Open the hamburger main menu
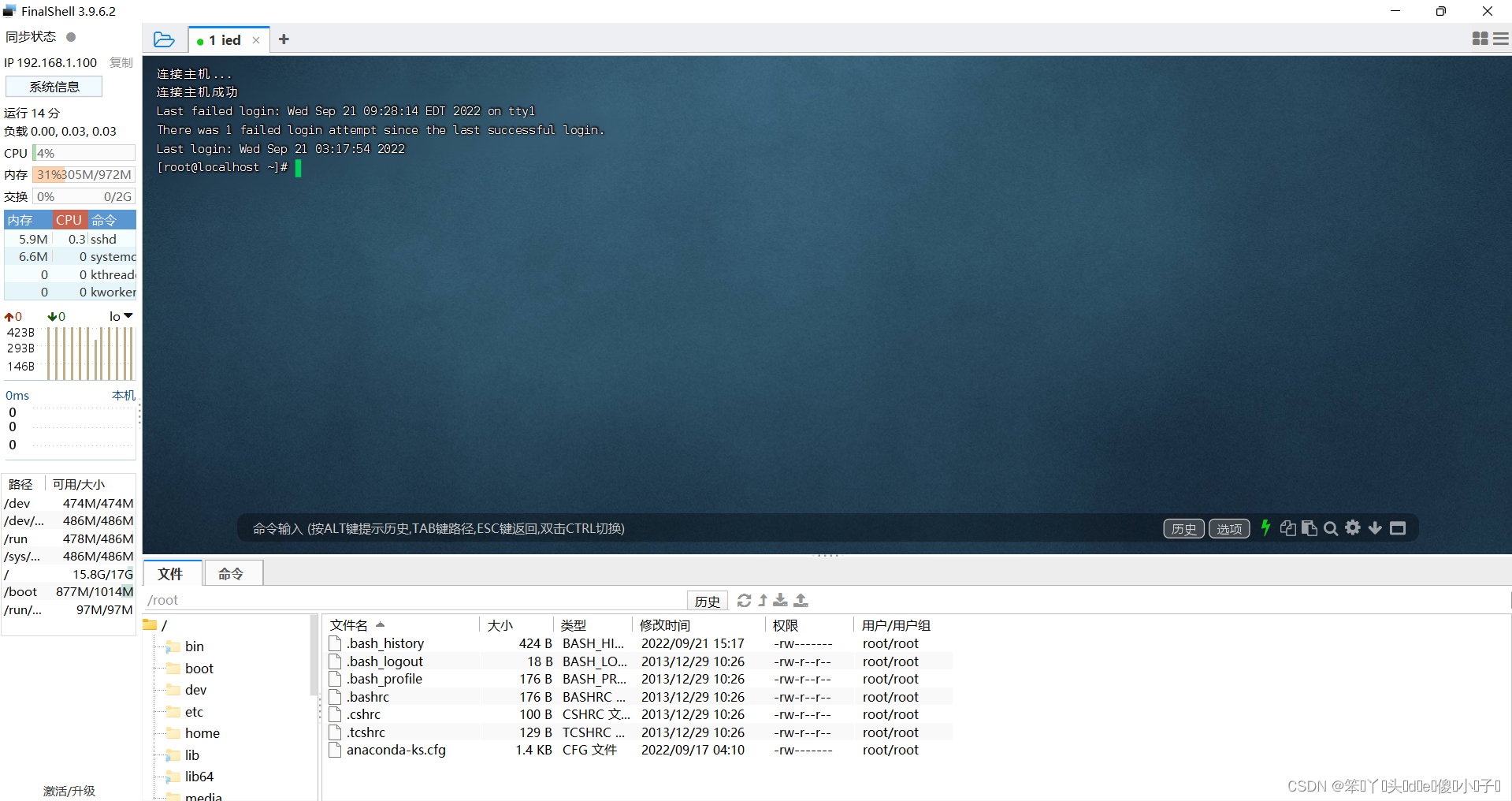 [x=1501, y=39]
